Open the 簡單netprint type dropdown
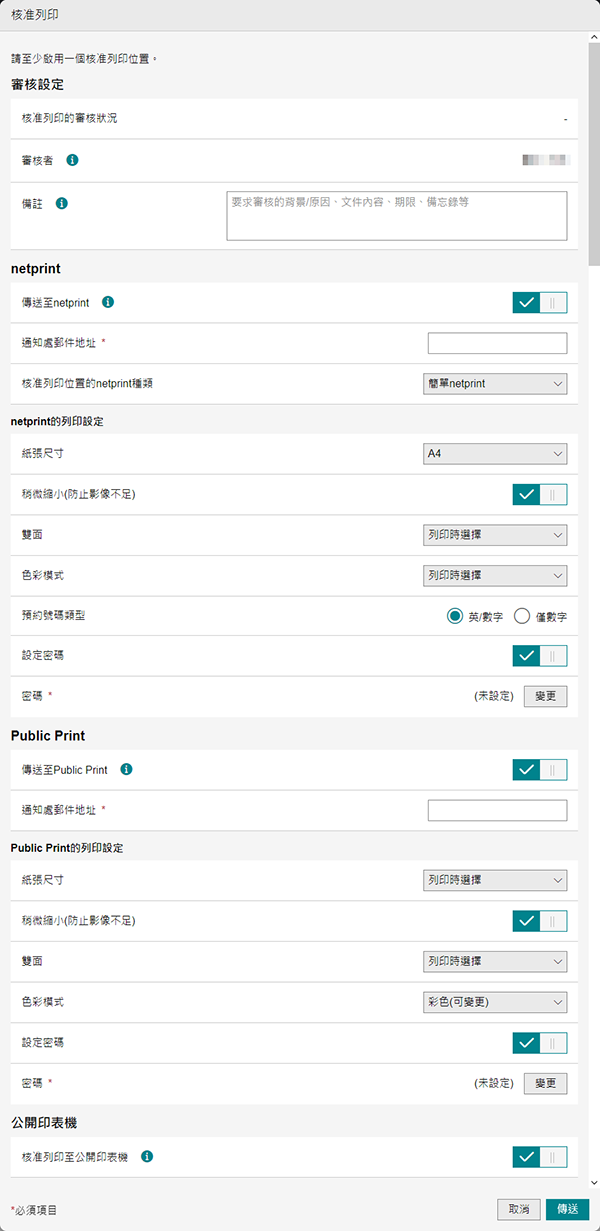Screen dimensions: 600x1231 (x=495, y=384)
